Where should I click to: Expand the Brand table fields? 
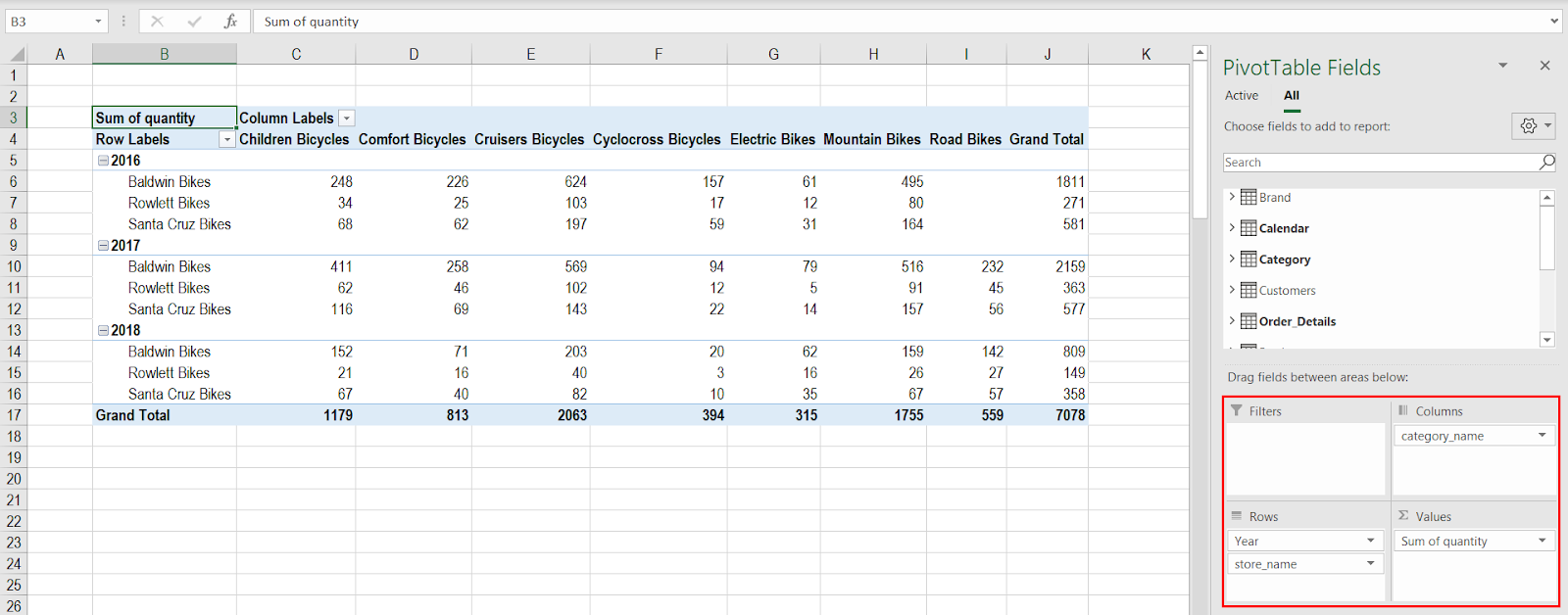pos(1232,197)
